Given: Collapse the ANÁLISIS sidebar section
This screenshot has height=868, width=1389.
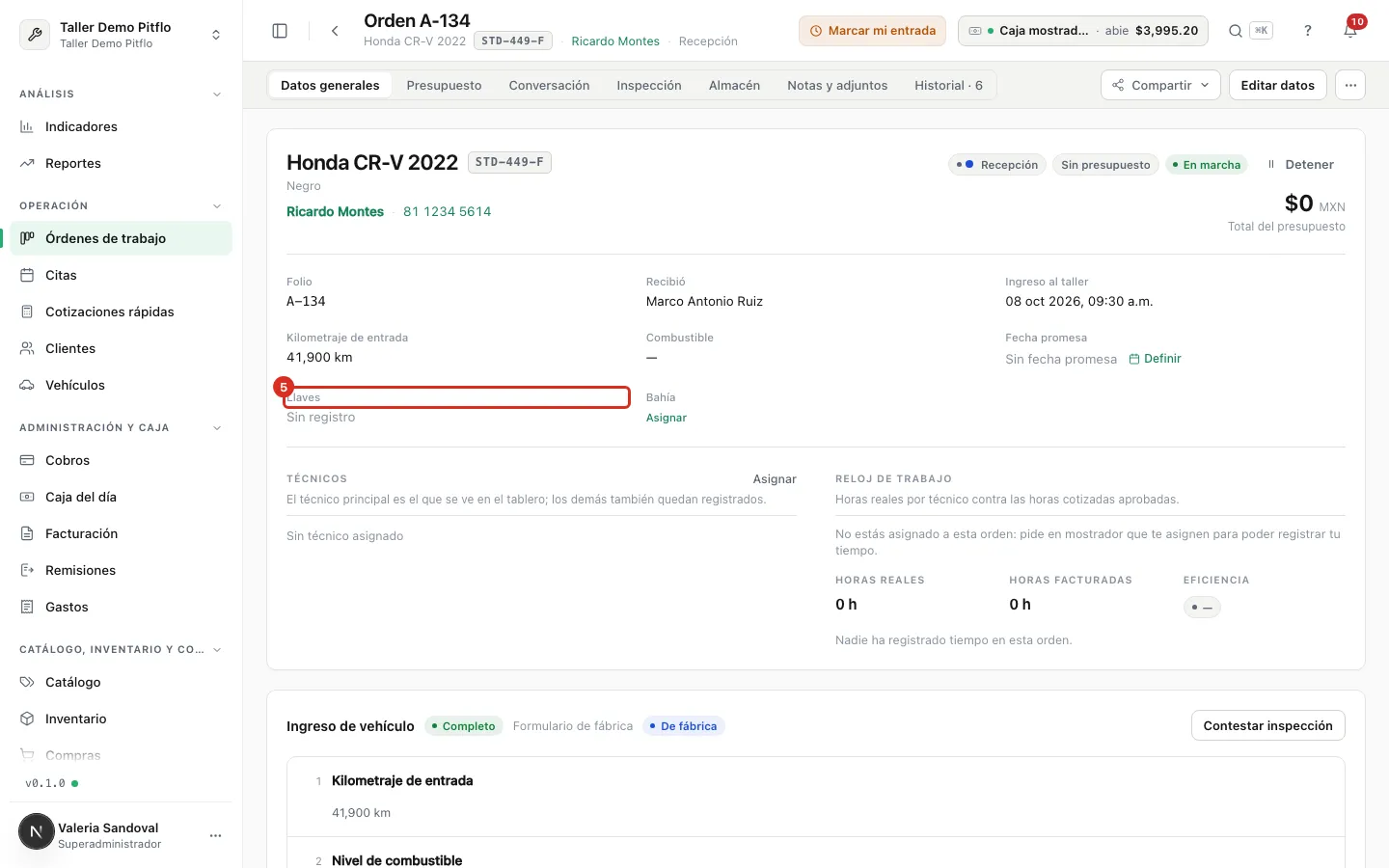Looking at the screenshot, I should [217, 94].
